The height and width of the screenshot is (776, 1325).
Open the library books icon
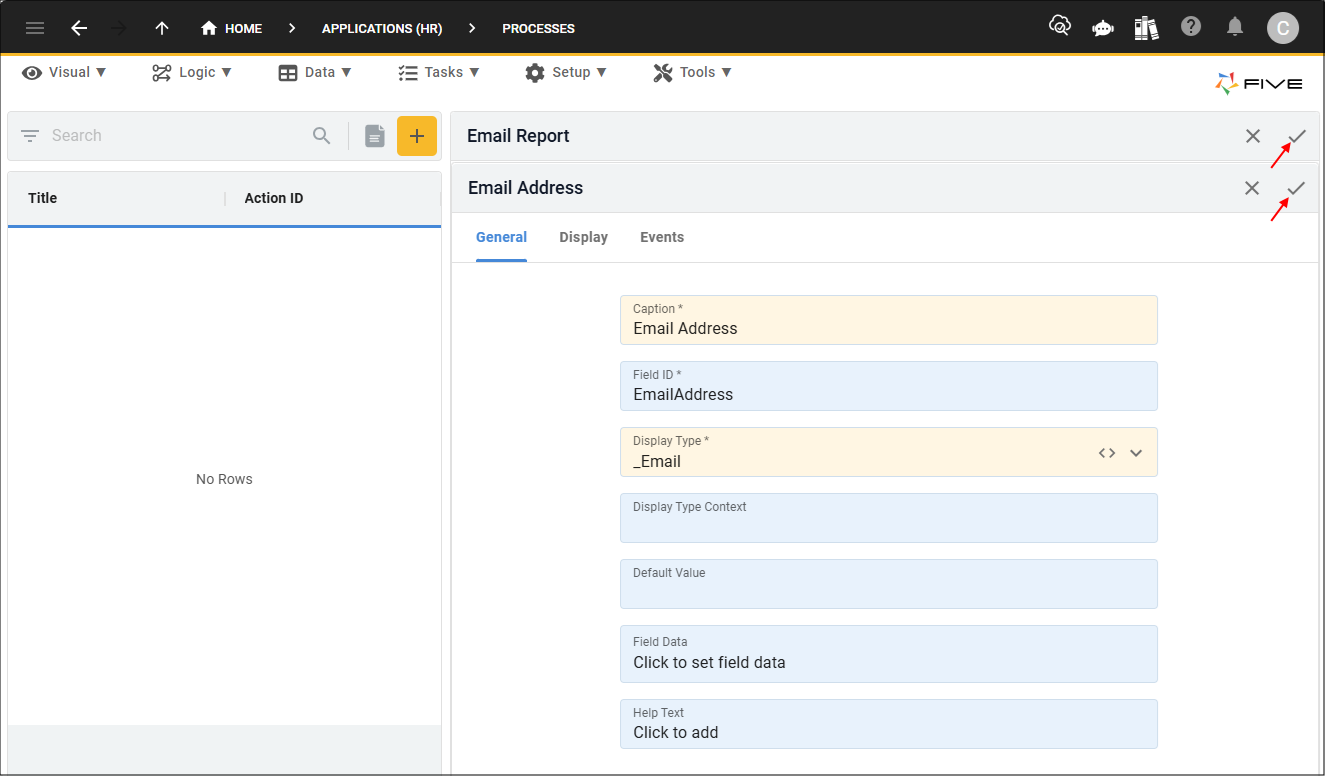tap(1146, 28)
